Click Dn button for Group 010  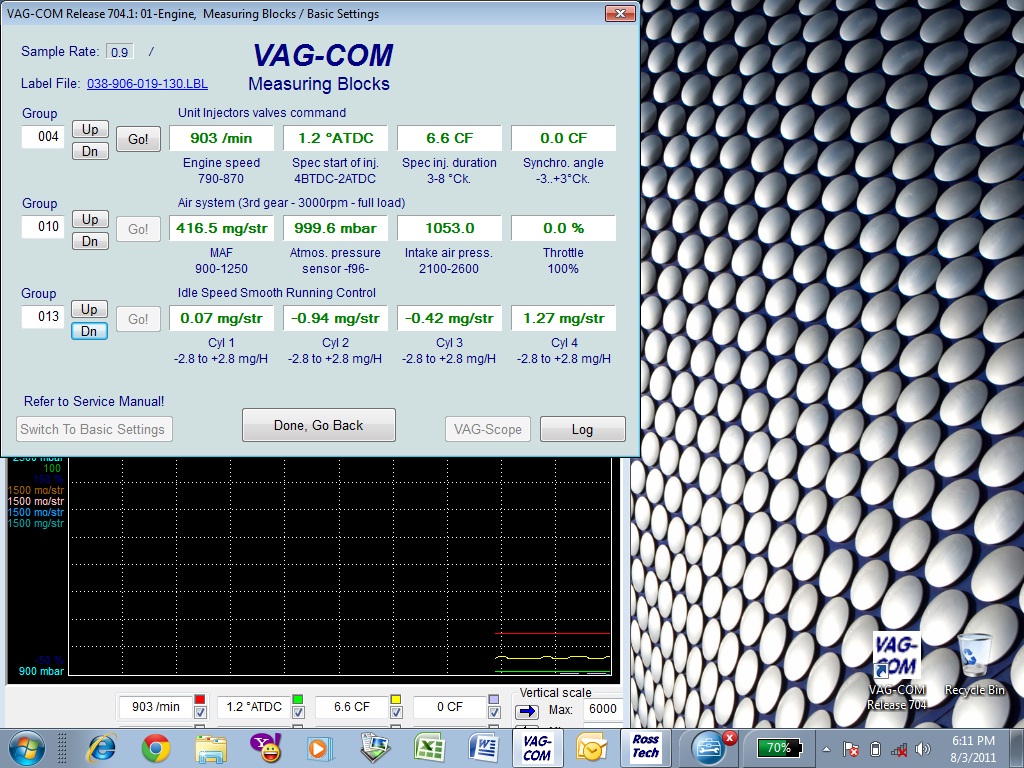click(90, 242)
